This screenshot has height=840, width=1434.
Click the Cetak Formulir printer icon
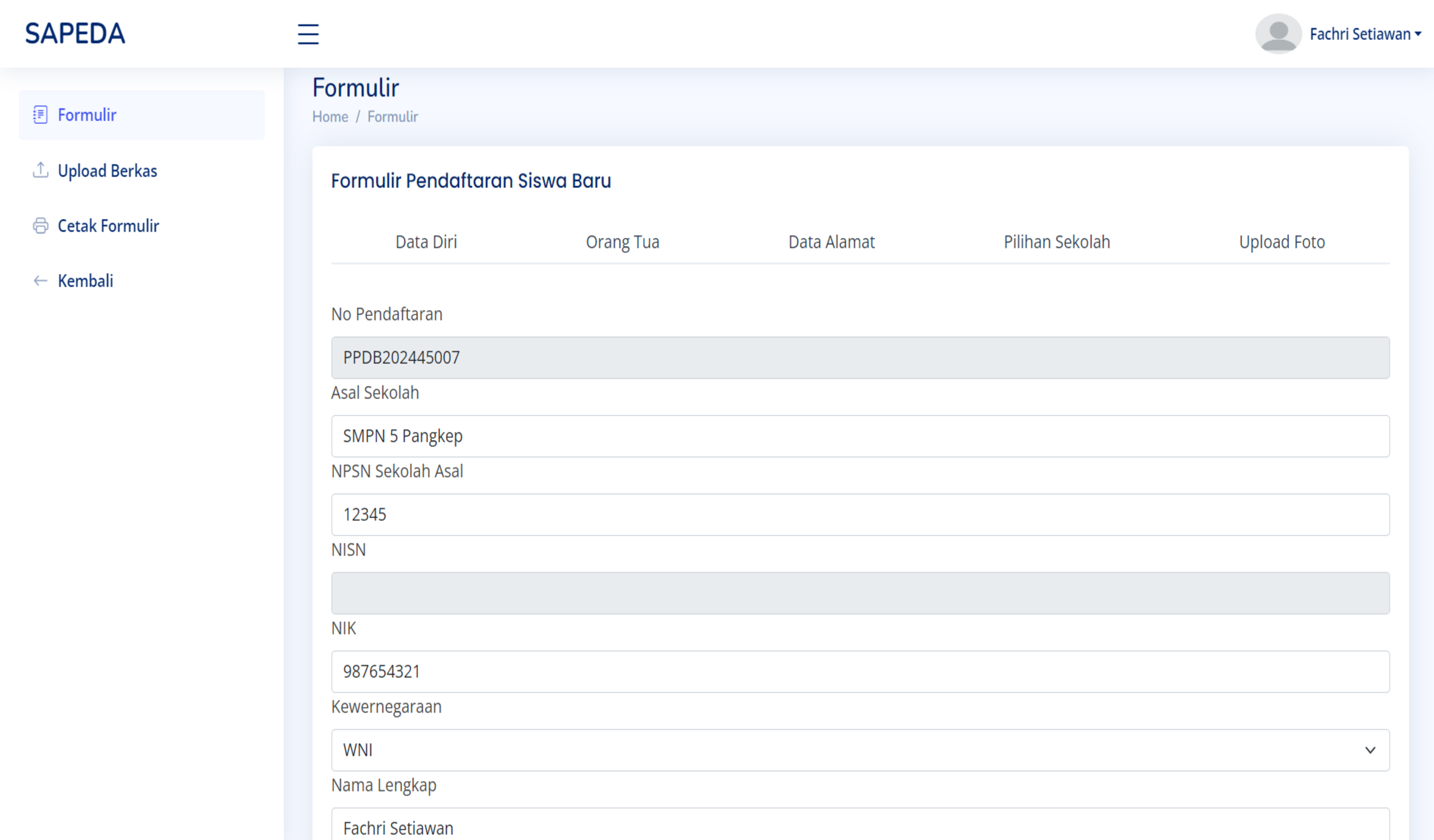(x=40, y=226)
